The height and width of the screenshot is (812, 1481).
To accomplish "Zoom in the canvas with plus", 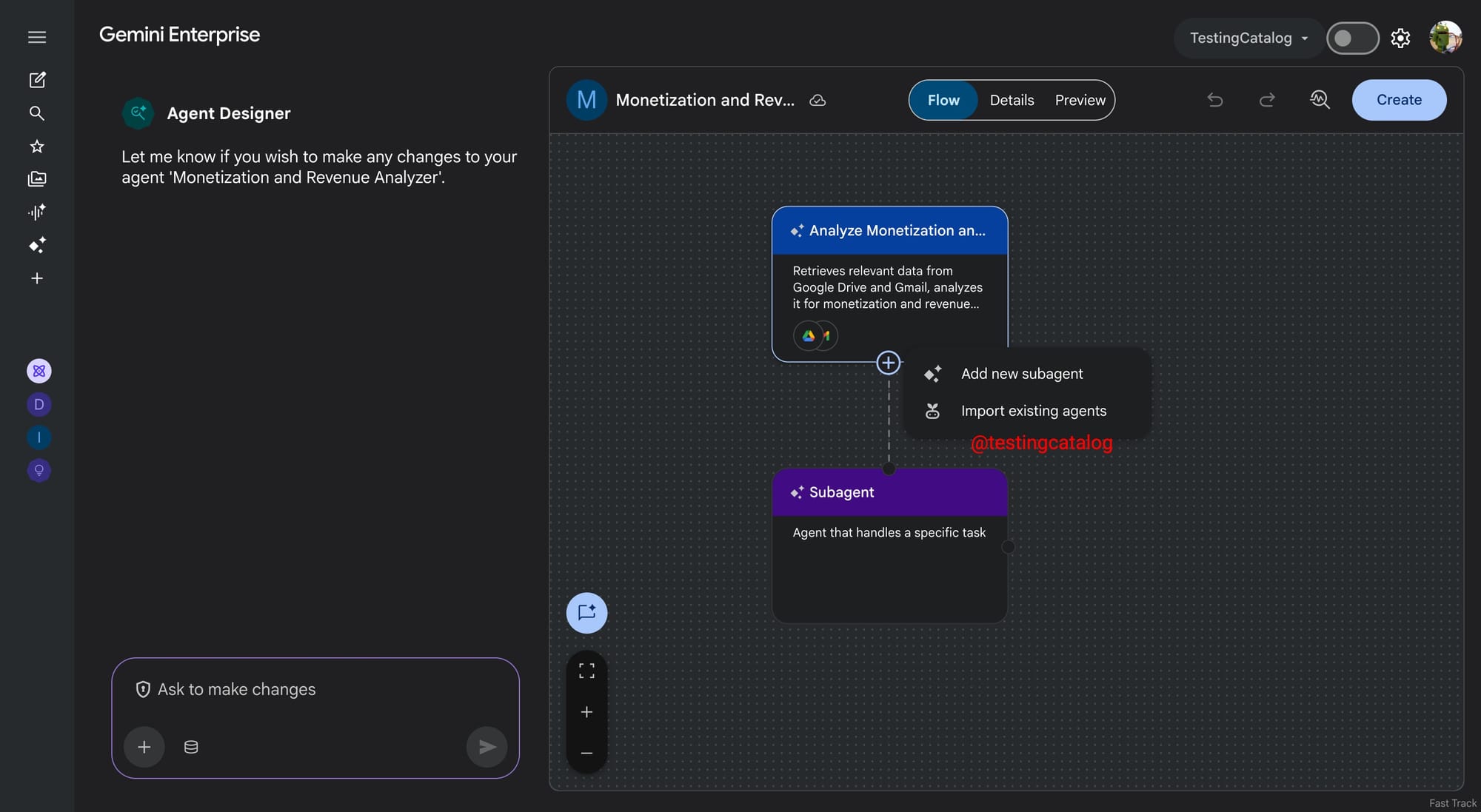I will tap(586, 712).
